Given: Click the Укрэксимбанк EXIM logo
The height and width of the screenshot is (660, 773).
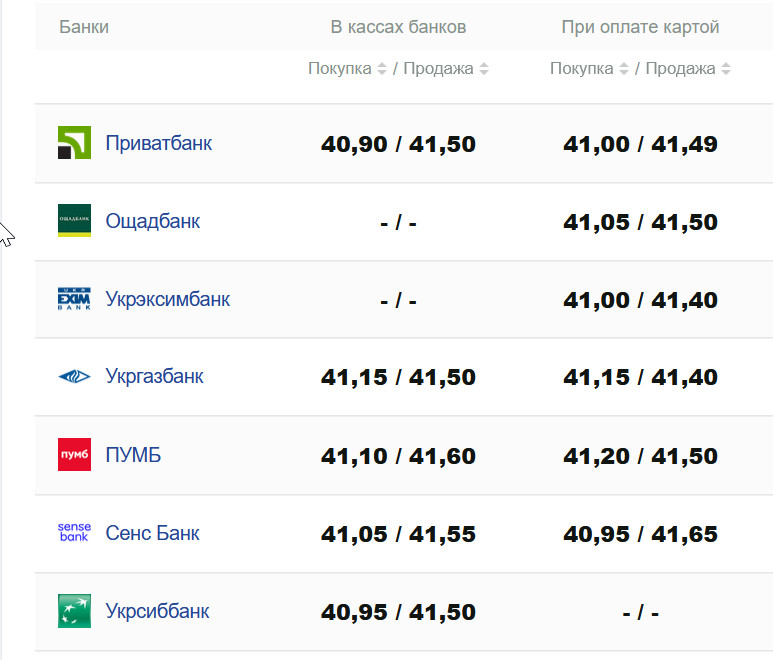Looking at the screenshot, I should (x=75, y=299).
